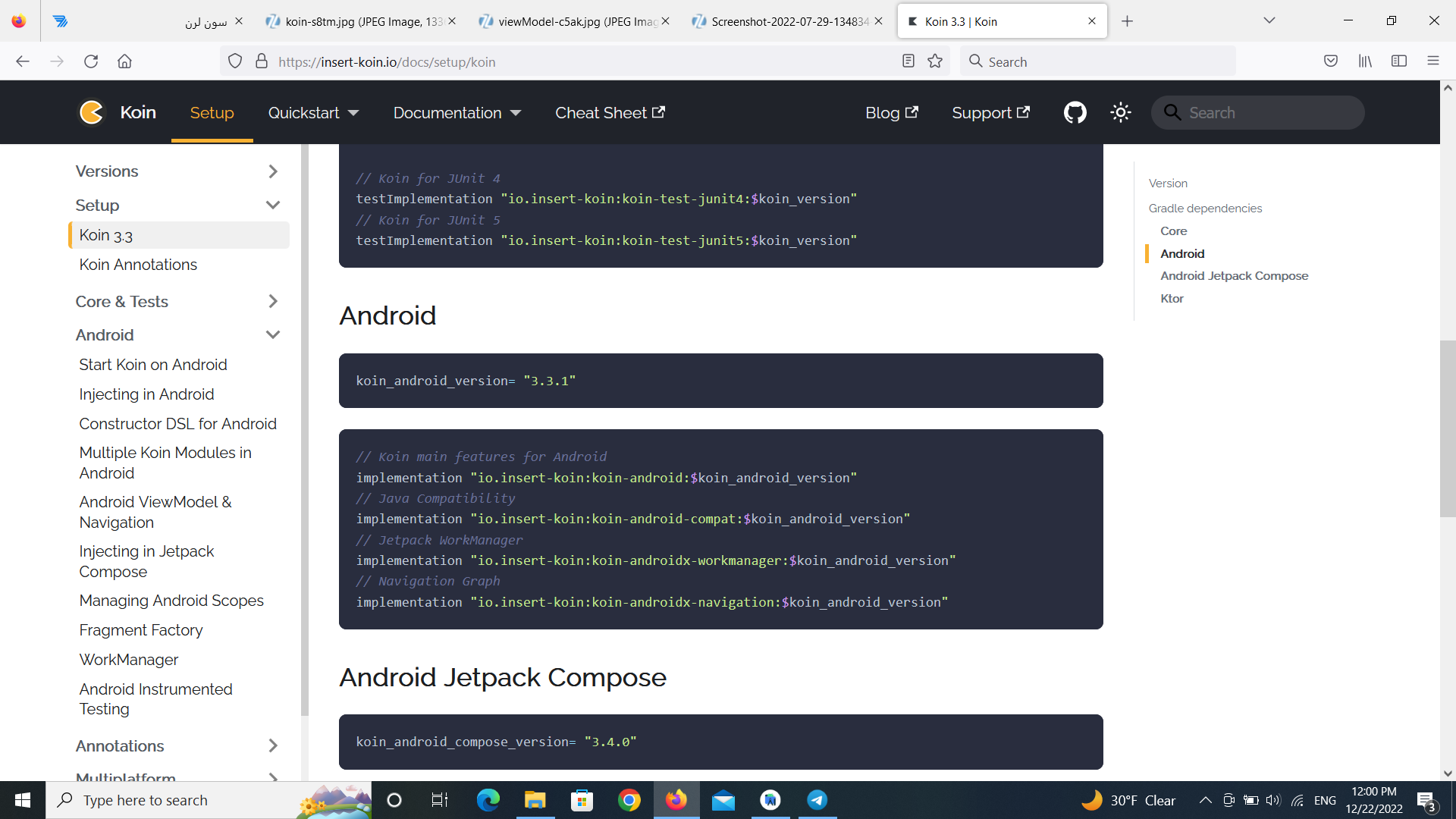Launch Google Chrome from taskbar
This screenshot has height=819, width=1456.
(629, 800)
